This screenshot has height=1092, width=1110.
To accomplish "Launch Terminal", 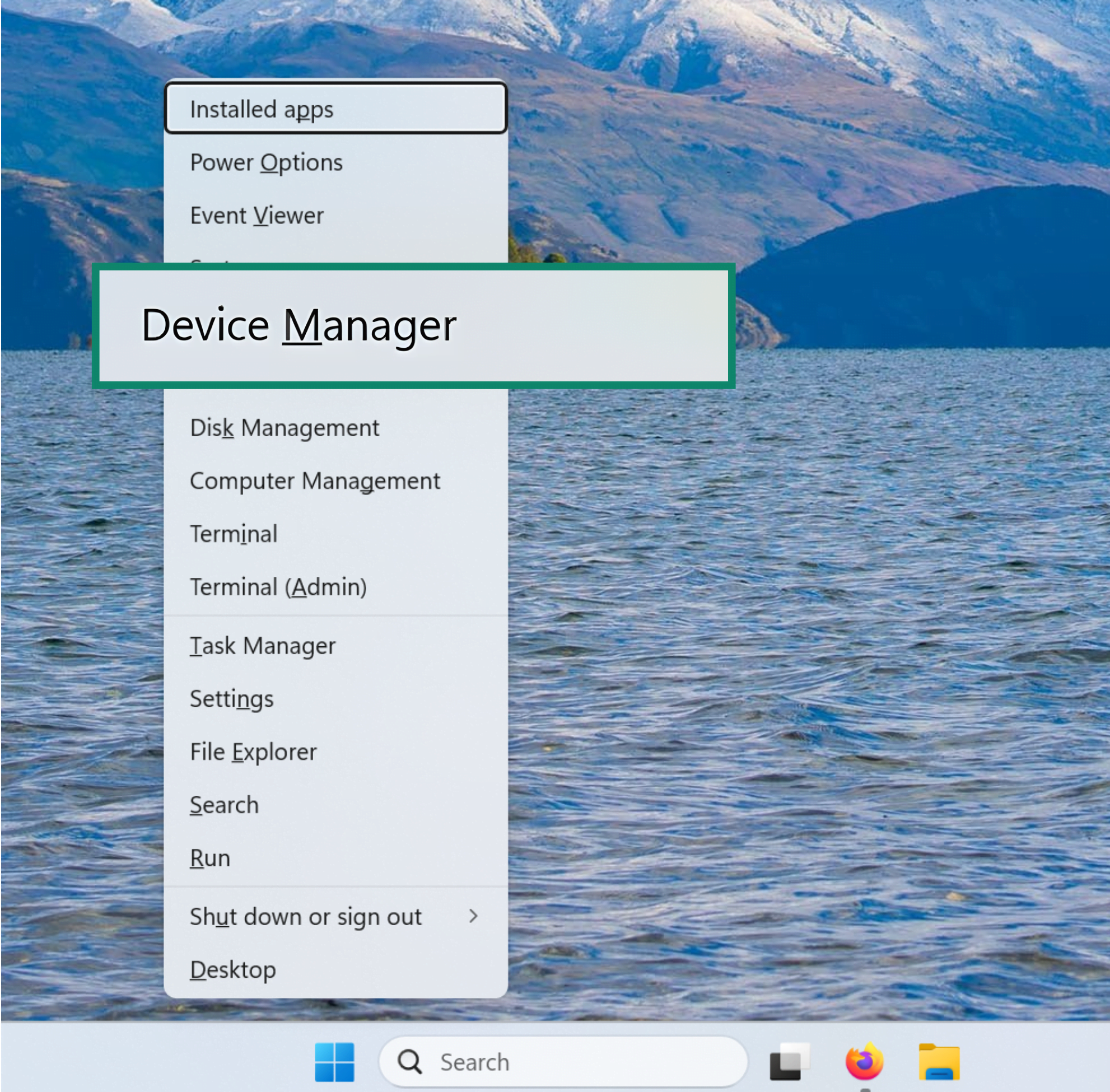I will [x=234, y=534].
